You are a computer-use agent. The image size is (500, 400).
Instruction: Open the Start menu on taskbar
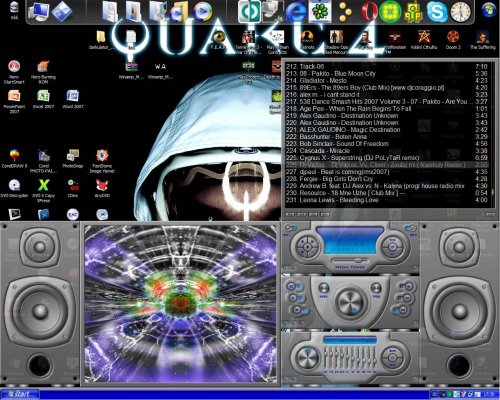20,394
